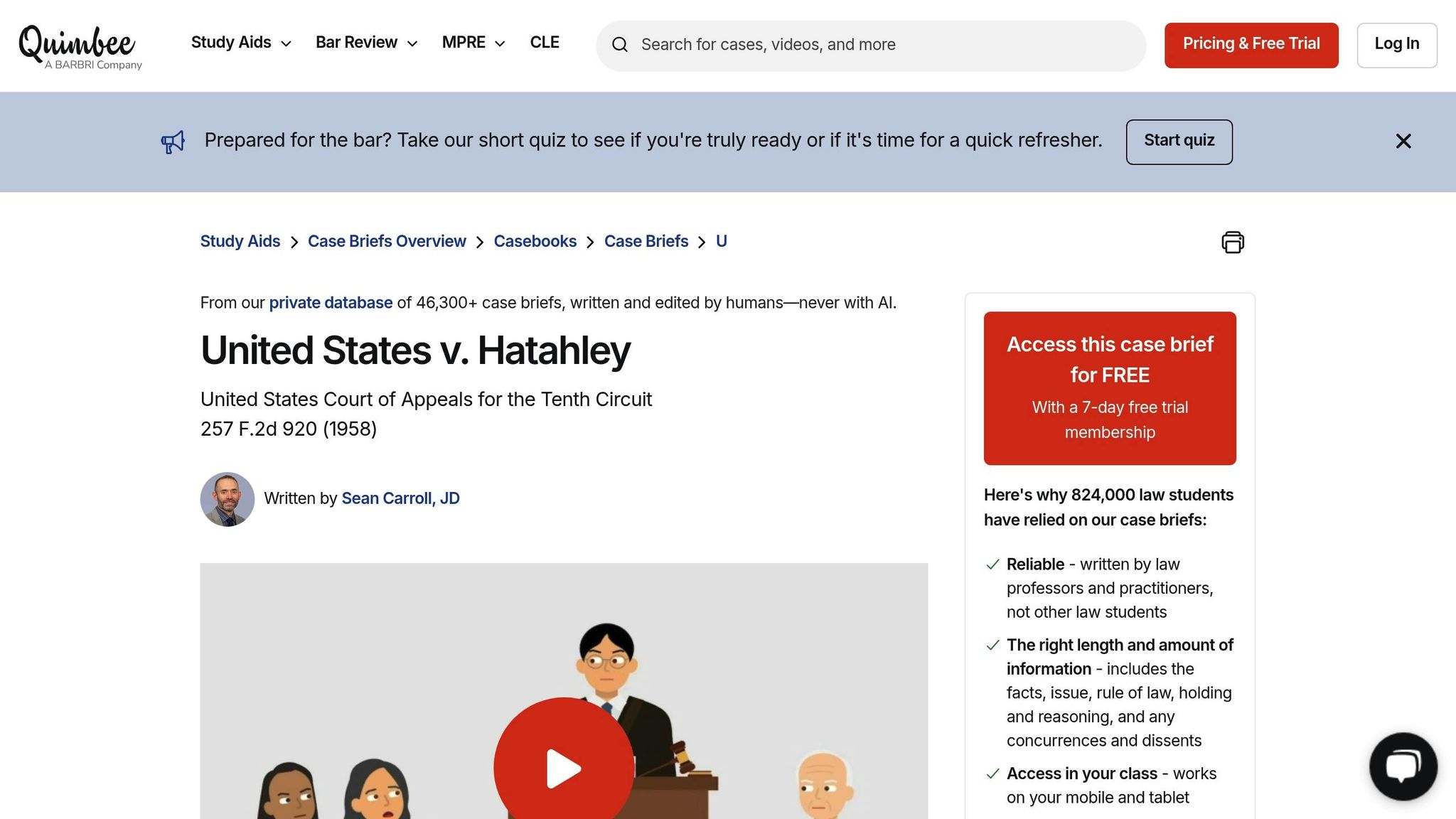Click the search magnifier icon
1456x819 pixels.
point(620,45)
